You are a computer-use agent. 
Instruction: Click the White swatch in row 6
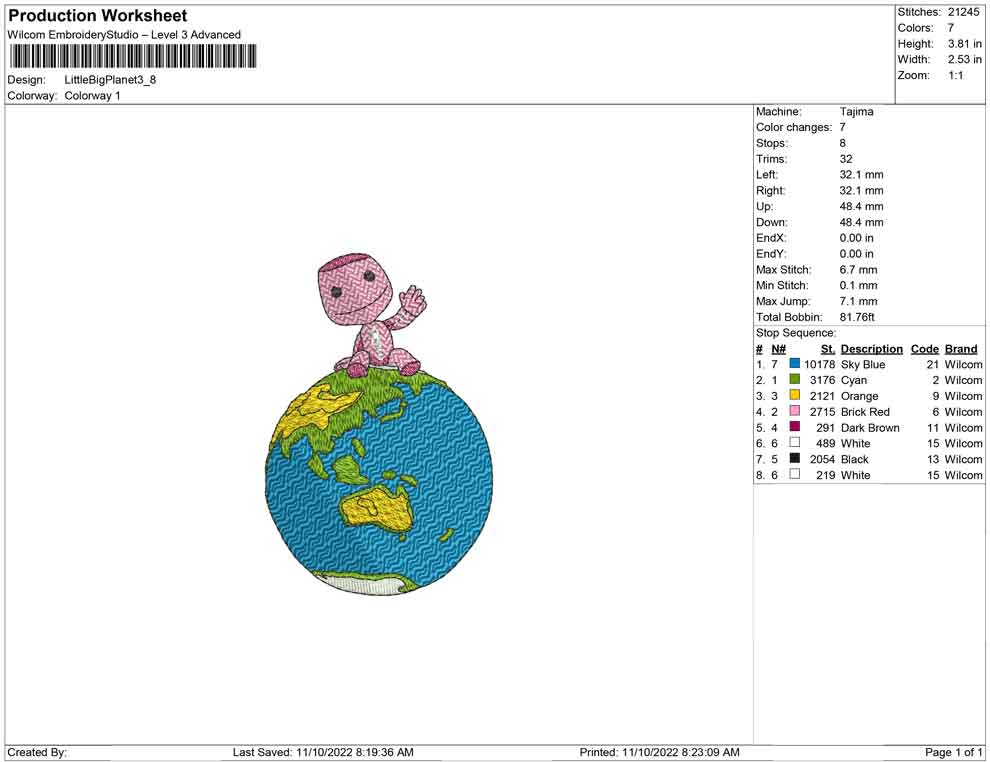794,443
